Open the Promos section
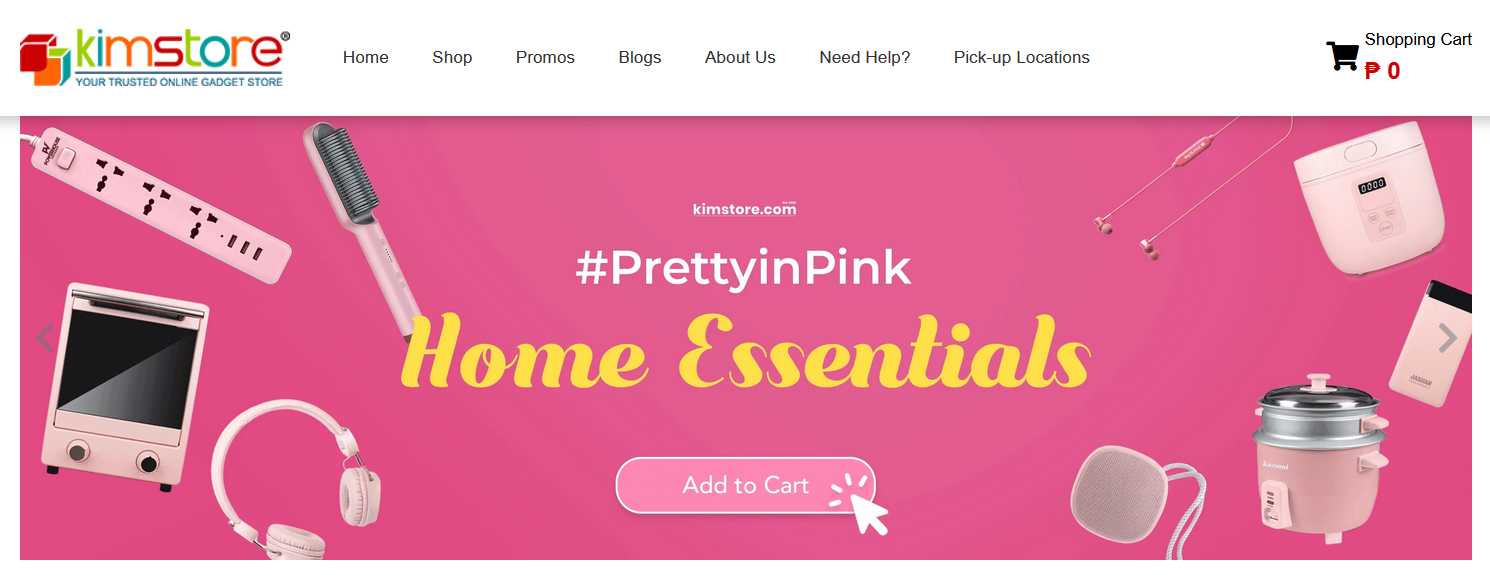 [x=545, y=57]
